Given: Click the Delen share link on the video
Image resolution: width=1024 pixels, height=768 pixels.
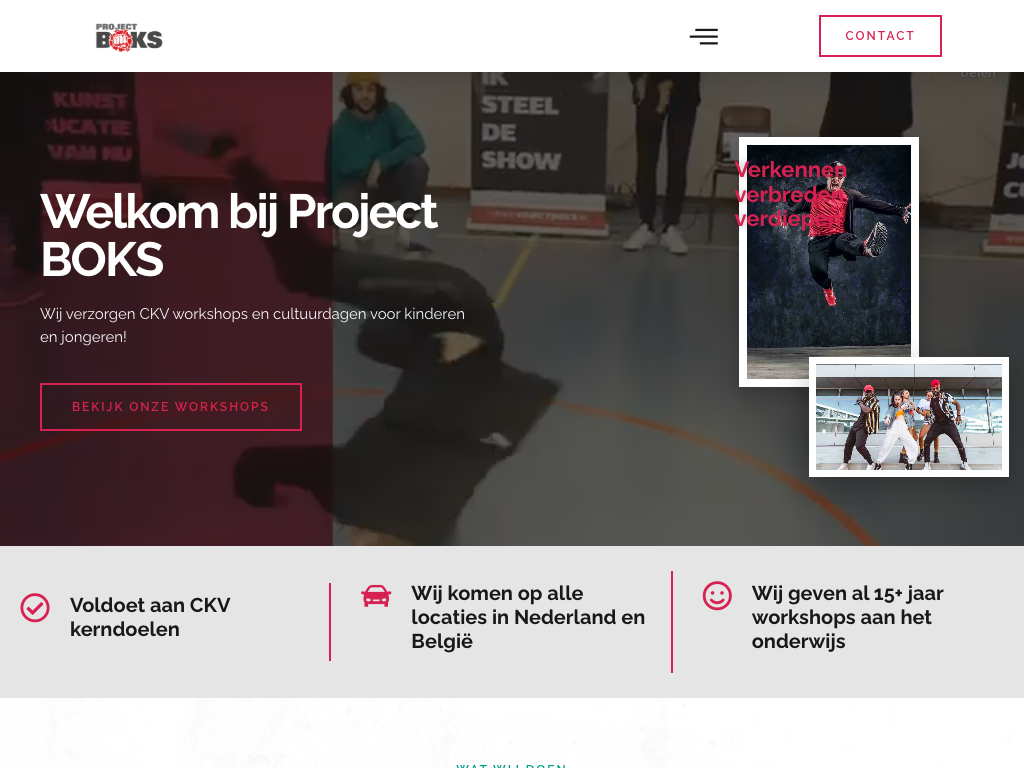Looking at the screenshot, I should [x=978, y=74].
